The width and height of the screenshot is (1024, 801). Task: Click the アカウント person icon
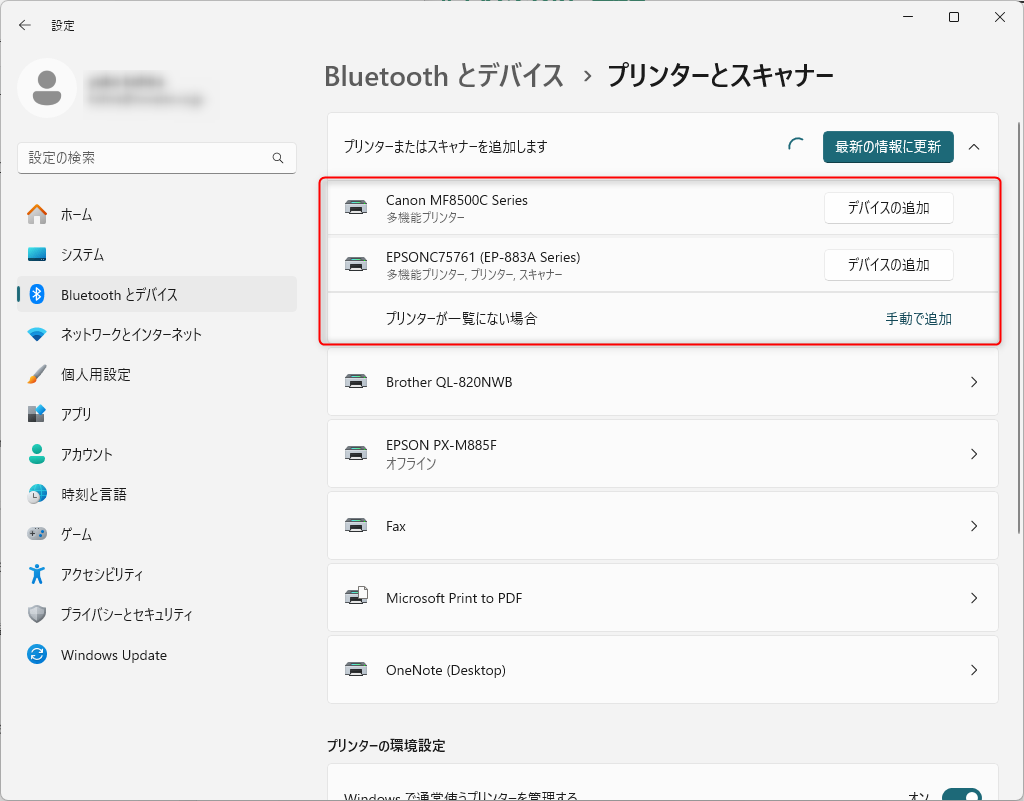click(37, 454)
